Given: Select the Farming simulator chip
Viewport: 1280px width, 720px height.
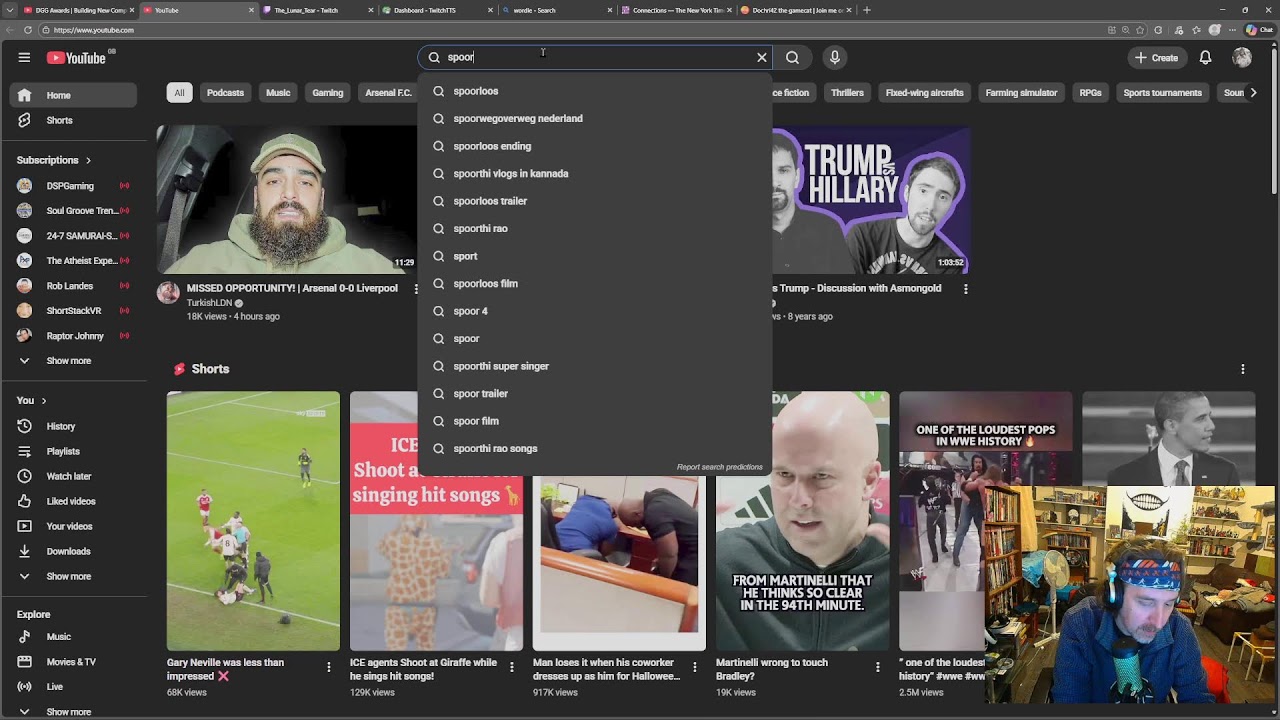Looking at the screenshot, I should 1021,93.
